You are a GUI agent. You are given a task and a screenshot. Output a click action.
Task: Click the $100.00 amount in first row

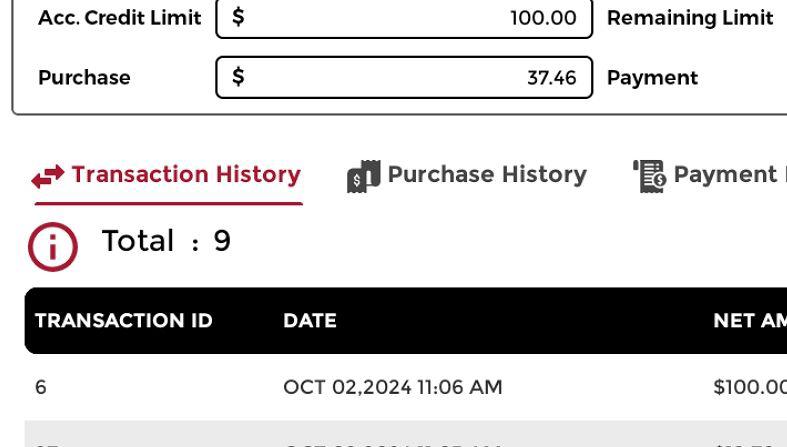click(x=749, y=387)
